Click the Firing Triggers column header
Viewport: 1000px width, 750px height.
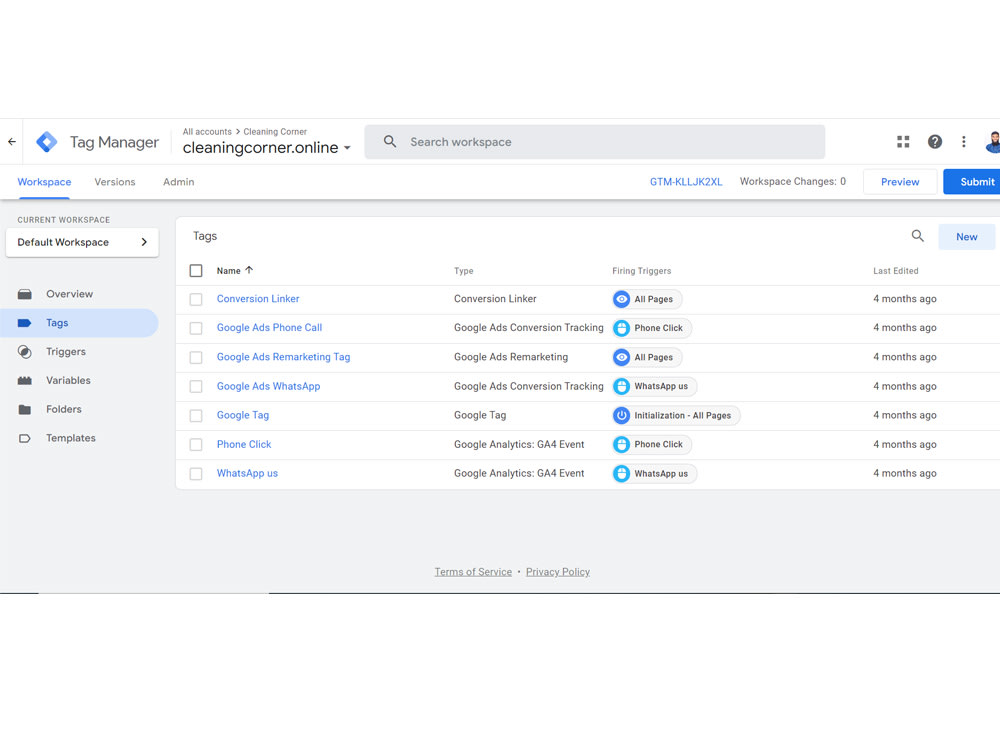coord(642,270)
